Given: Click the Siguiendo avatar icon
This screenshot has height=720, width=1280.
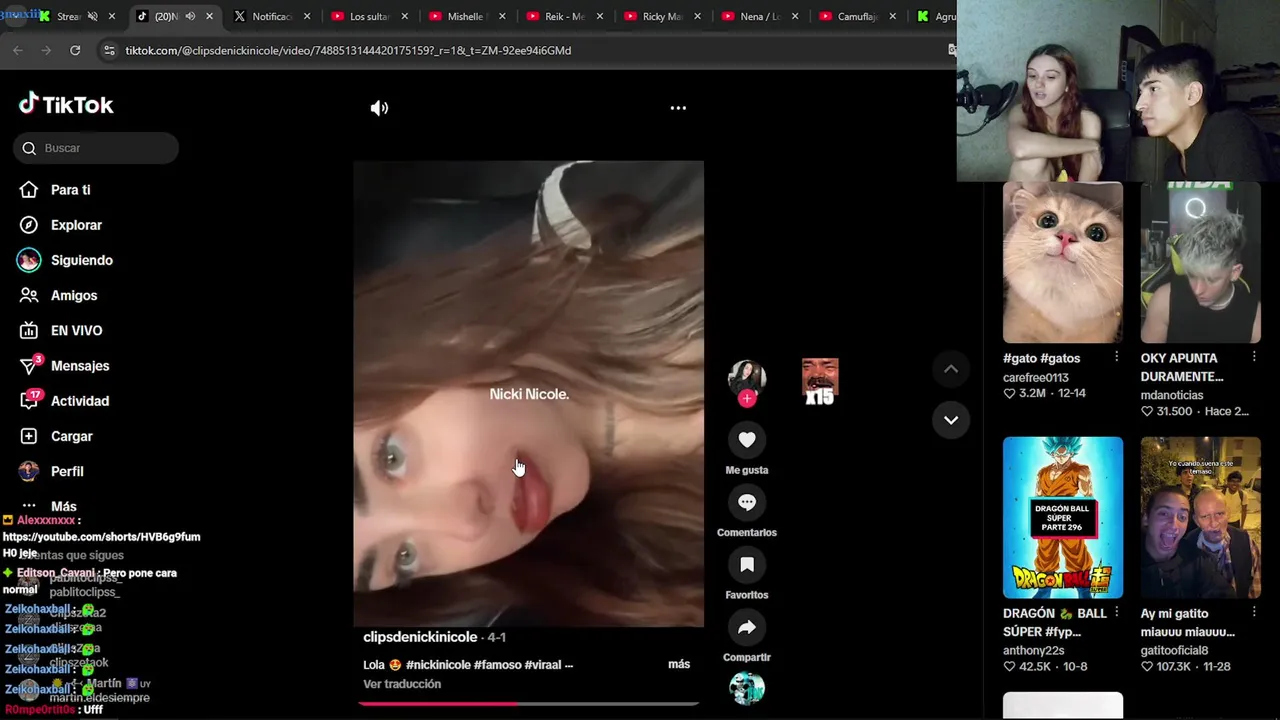Looking at the screenshot, I should point(29,260).
